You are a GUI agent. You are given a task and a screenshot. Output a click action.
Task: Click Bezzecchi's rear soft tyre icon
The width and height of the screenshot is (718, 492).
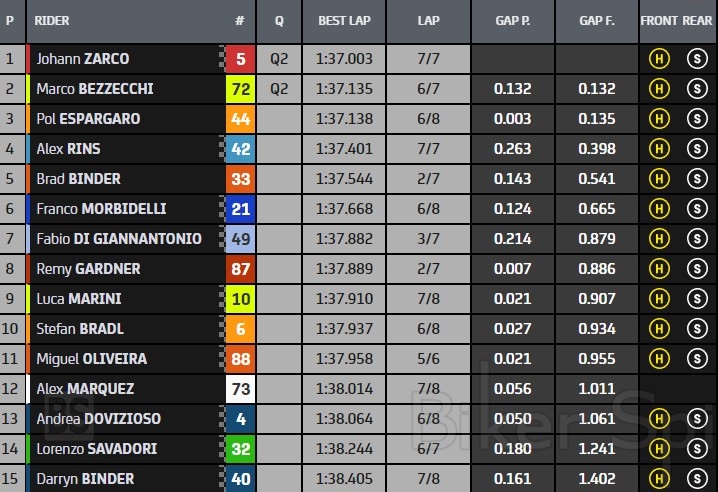click(697, 89)
